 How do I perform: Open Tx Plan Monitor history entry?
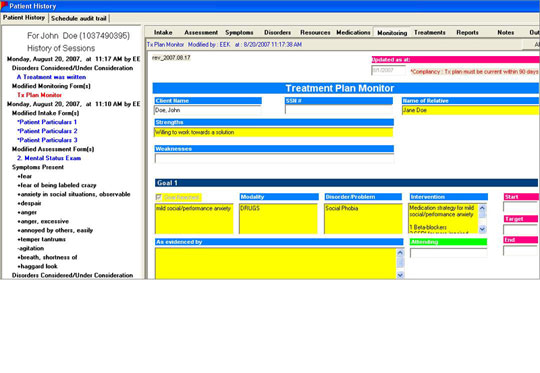point(39,95)
